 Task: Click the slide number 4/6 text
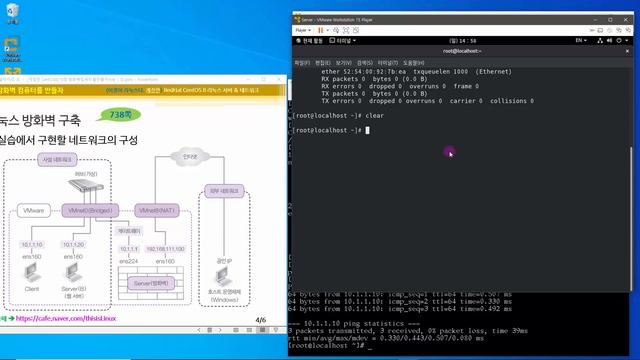(x=261, y=320)
